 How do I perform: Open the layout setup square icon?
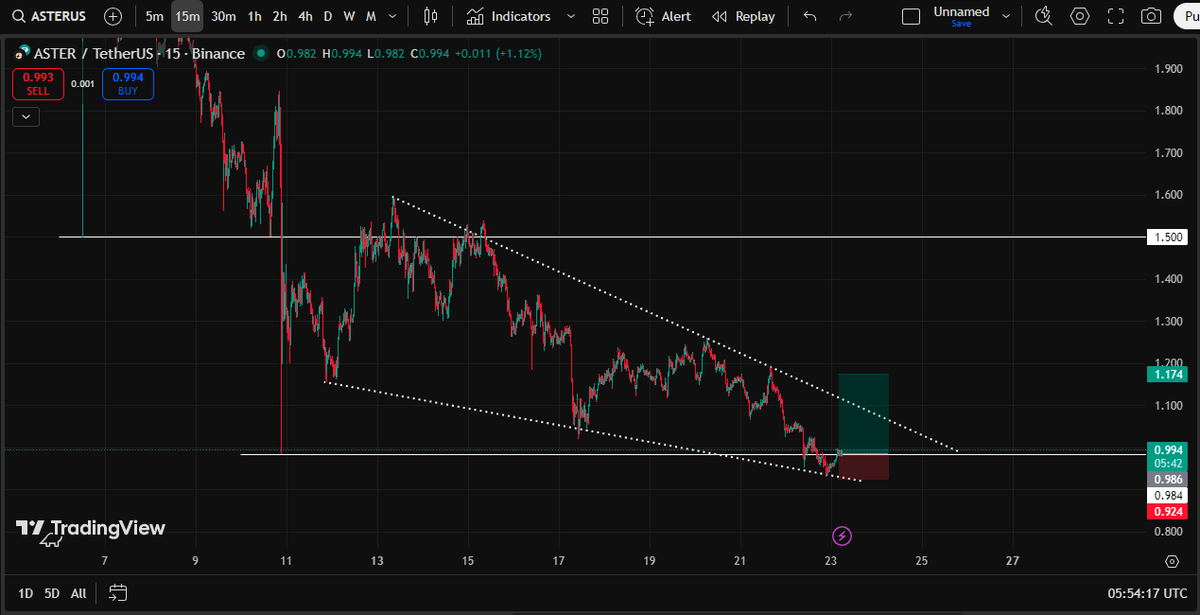point(910,17)
